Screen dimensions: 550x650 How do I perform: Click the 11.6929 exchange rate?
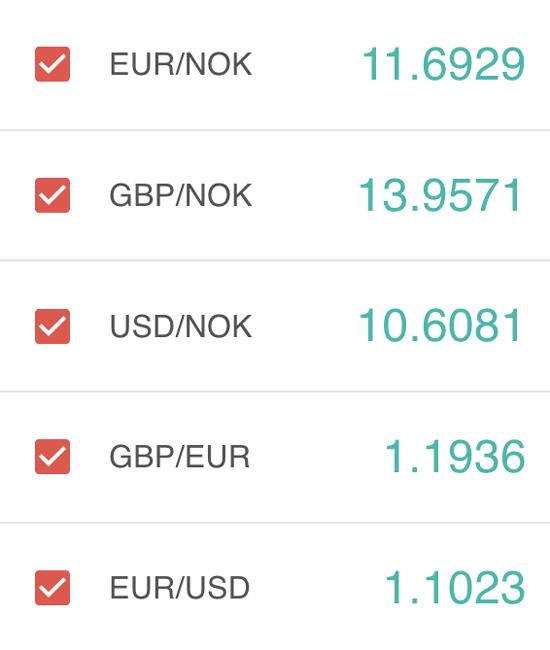click(x=443, y=64)
